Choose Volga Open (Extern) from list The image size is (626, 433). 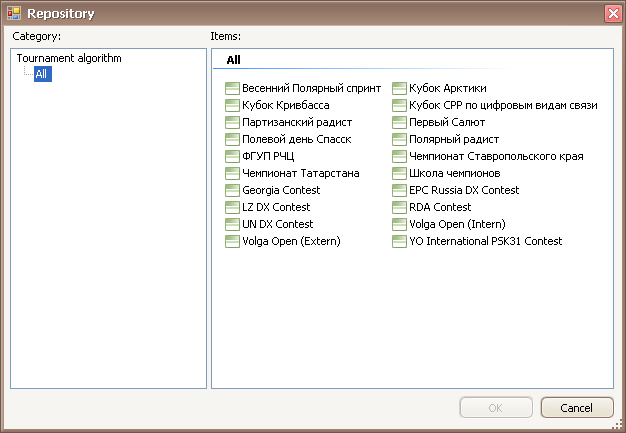pos(291,241)
